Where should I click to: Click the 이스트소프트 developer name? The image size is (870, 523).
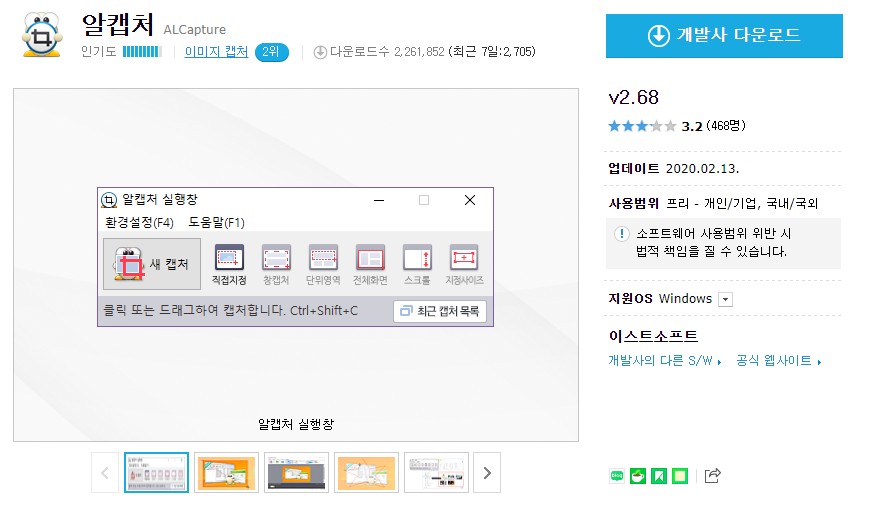pos(653,336)
